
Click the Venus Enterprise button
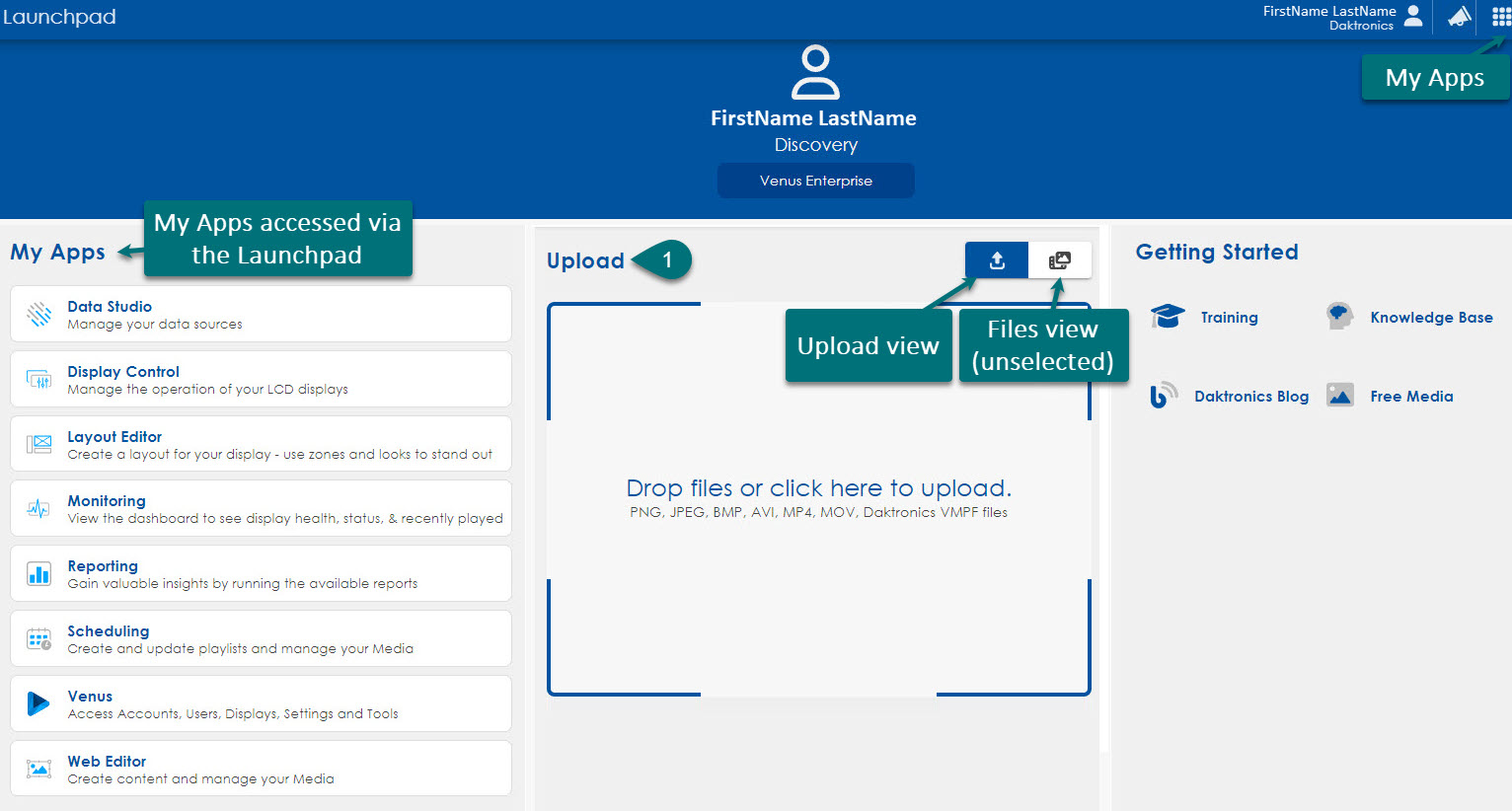[815, 181]
